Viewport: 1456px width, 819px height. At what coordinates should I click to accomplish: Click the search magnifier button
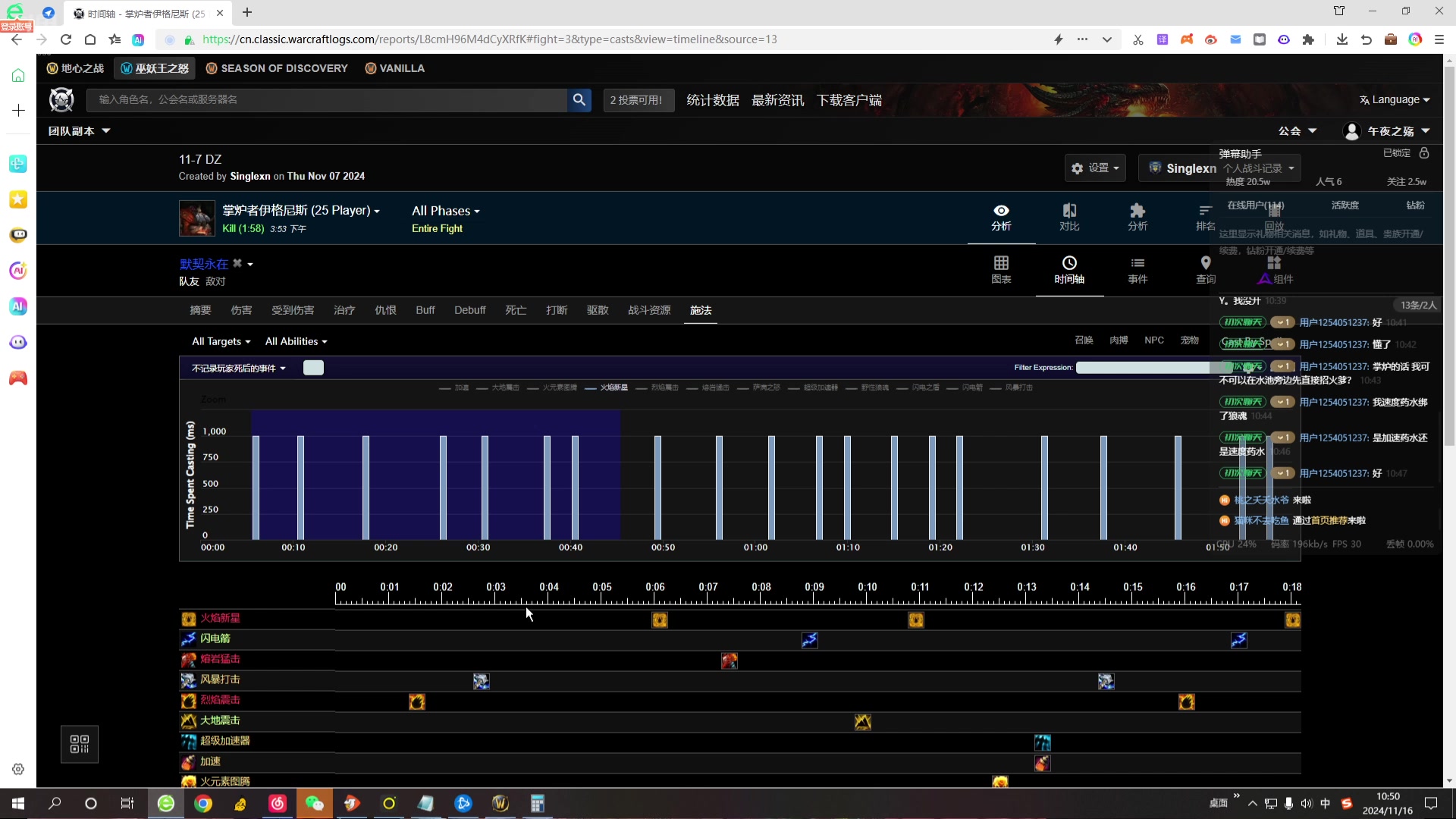click(579, 99)
